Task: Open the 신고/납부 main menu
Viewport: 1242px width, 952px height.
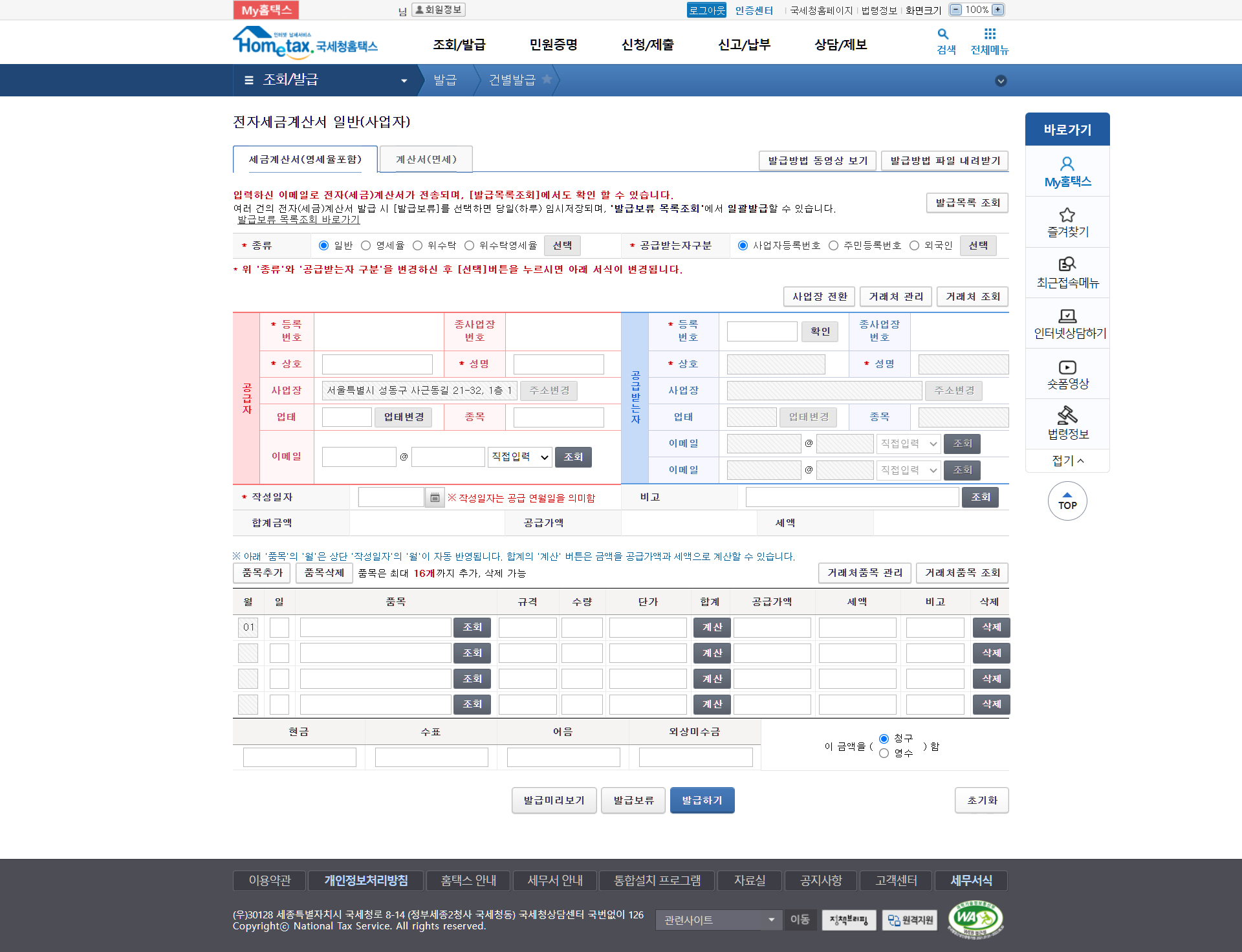Action: [744, 45]
